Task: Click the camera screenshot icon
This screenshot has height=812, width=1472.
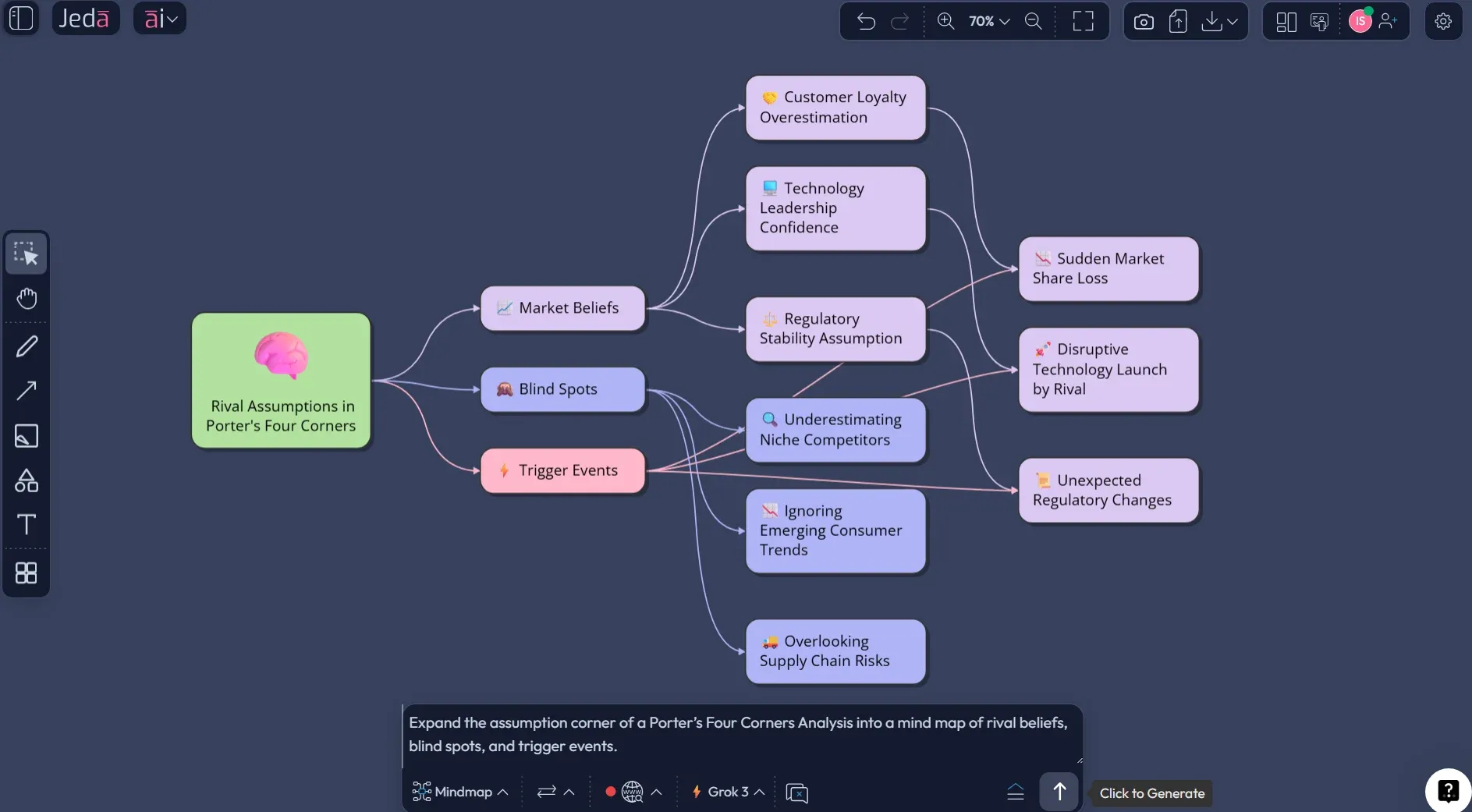Action: coord(1144,22)
